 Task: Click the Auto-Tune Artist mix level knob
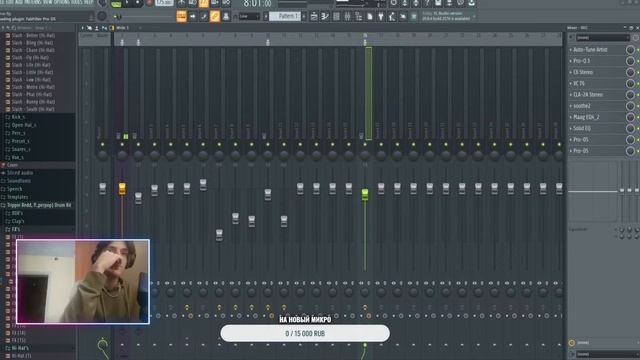630,50
